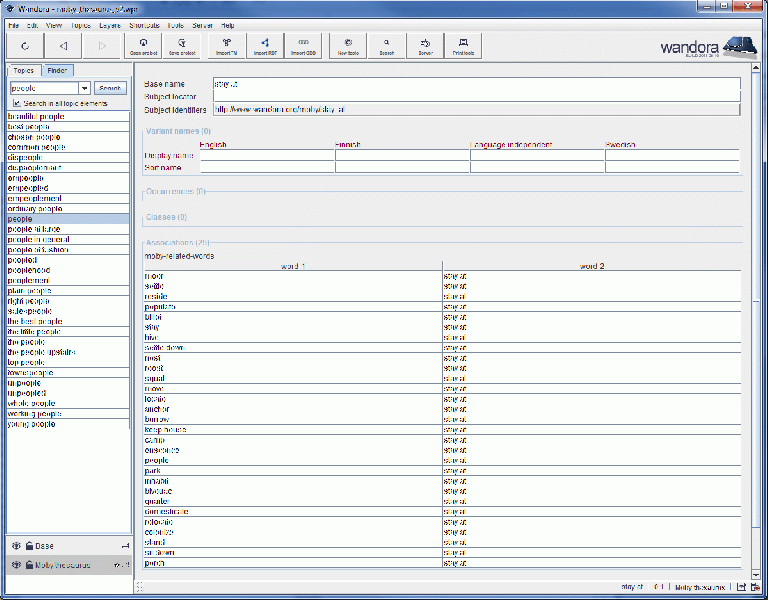Click the New topic toolbar icon
This screenshot has height=600, width=768.
pos(348,46)
